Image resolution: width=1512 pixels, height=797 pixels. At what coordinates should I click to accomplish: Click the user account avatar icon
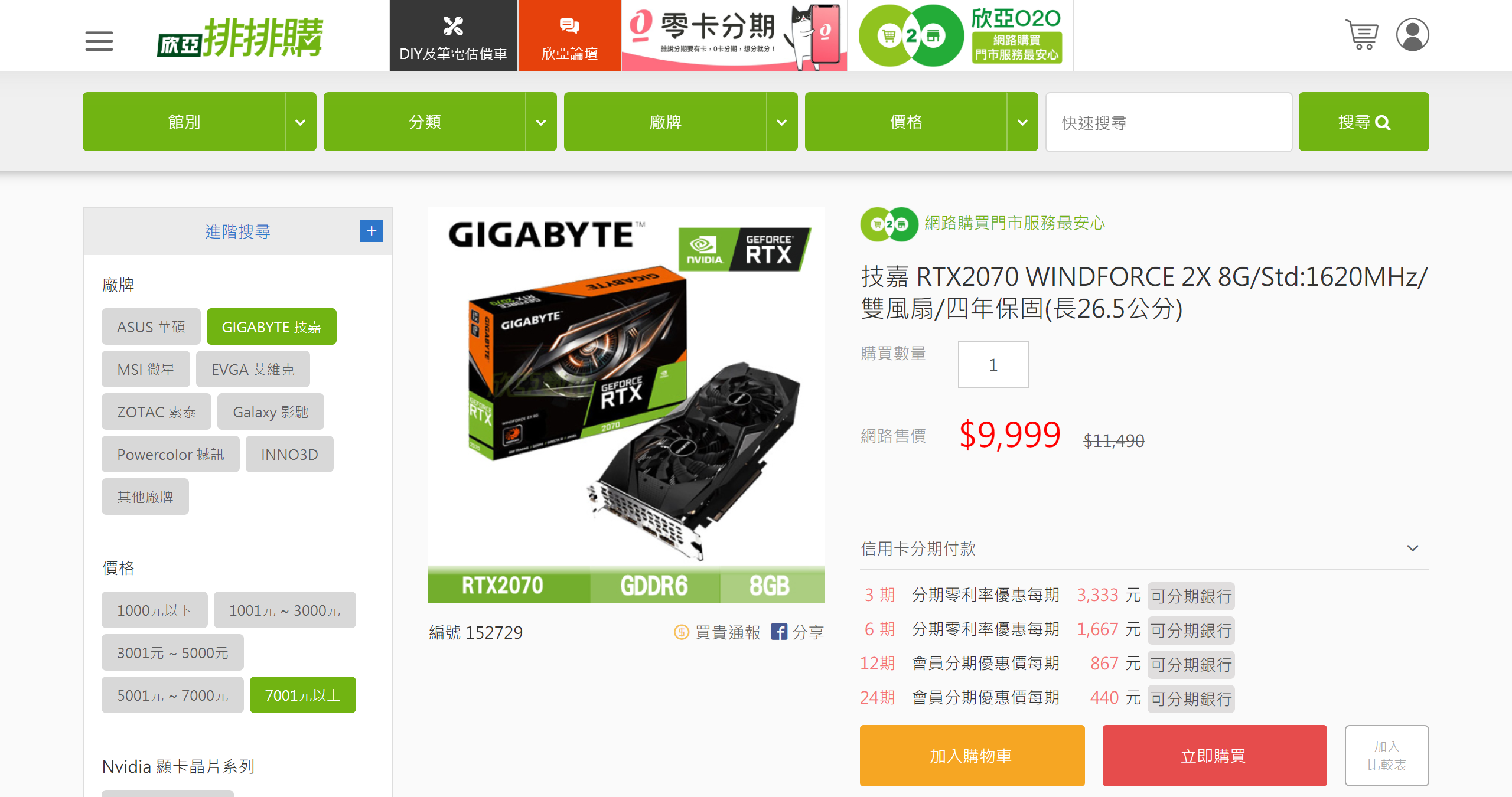1412,35
